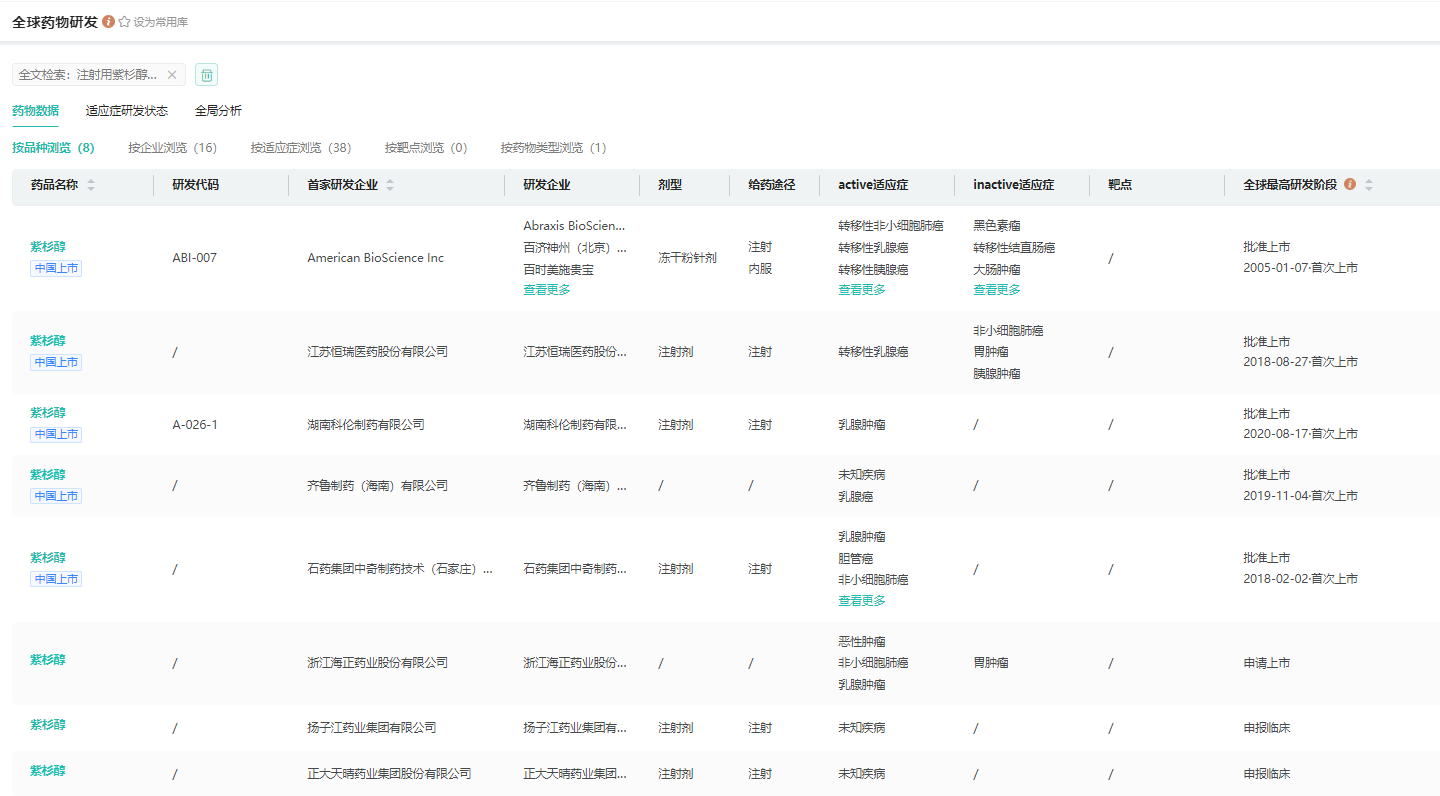Select 按药物类型浏览 (1) view

(553, 148)
